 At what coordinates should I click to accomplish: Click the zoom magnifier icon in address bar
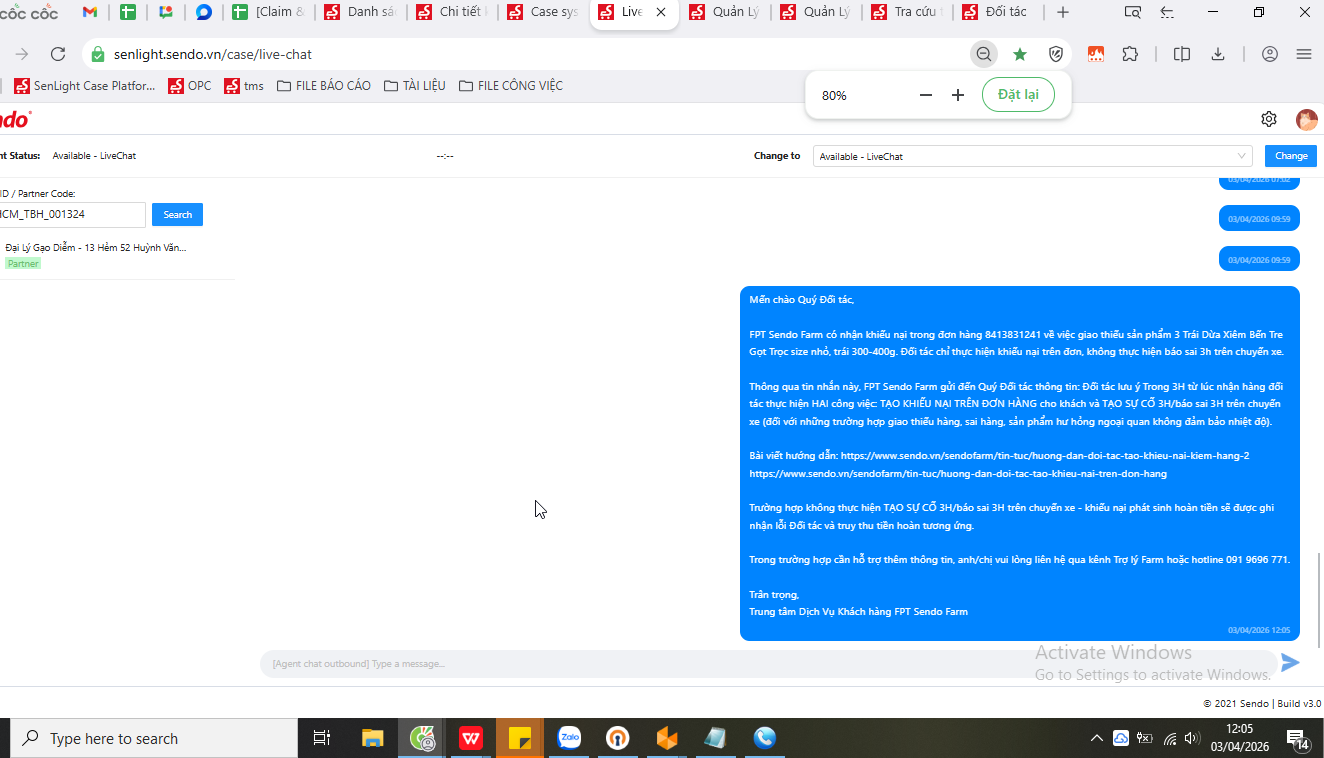tap(984, 54)
